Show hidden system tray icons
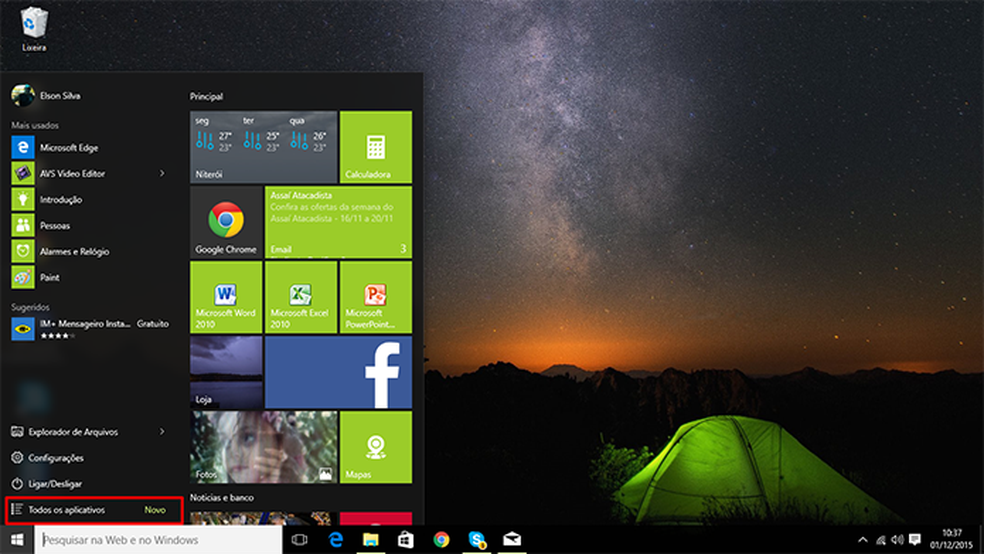Viewport: 984px width, 554px height. pyautogui.click(x=863, y=540)
